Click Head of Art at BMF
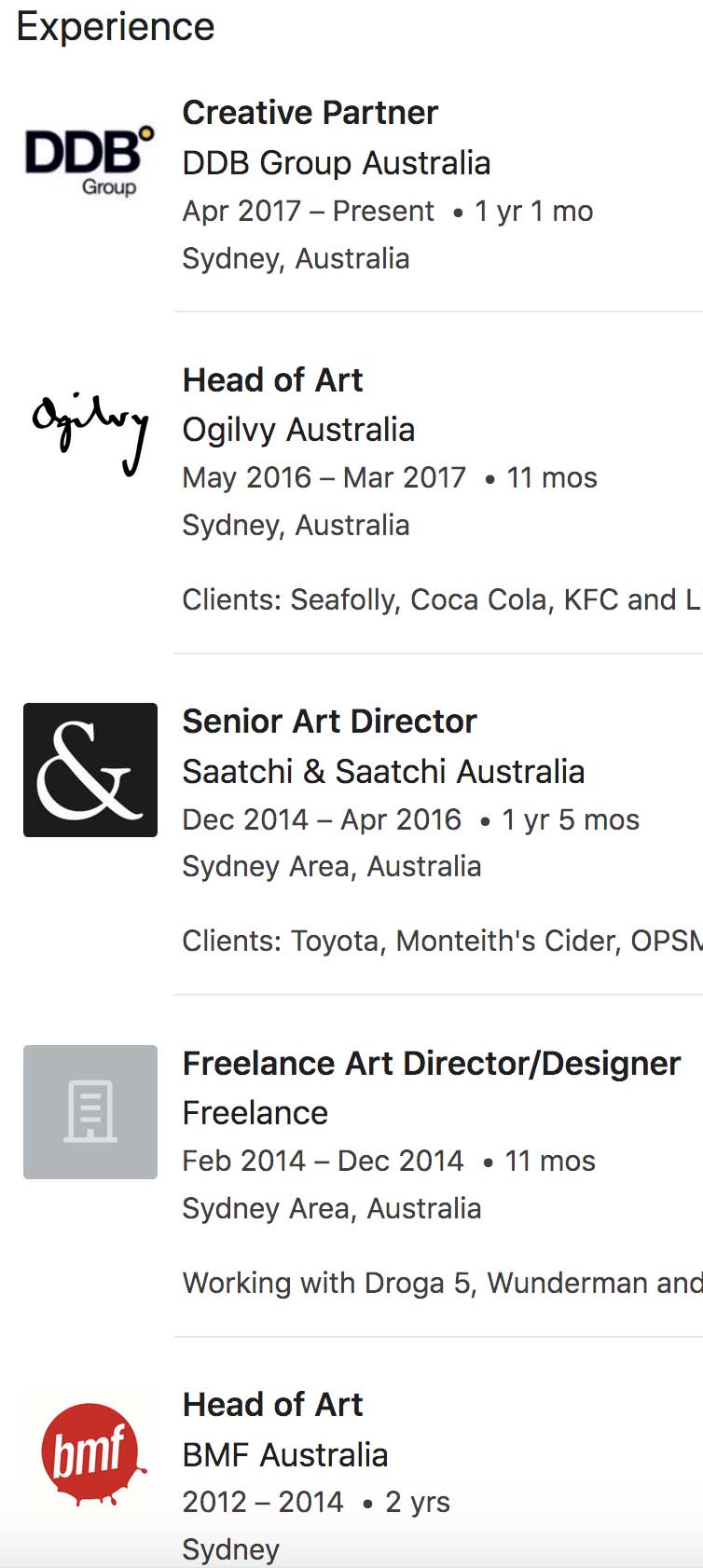 pos(273,1405)
